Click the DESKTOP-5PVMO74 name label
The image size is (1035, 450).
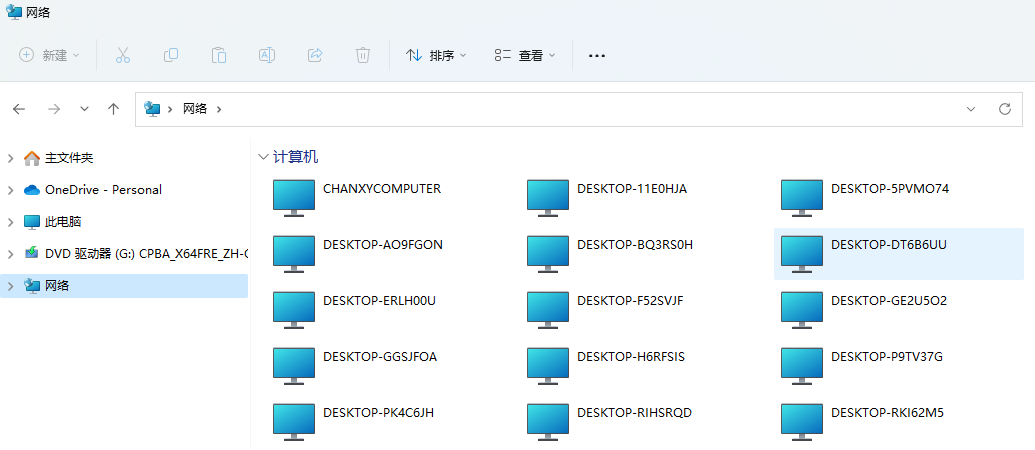(x=890, y=189)
